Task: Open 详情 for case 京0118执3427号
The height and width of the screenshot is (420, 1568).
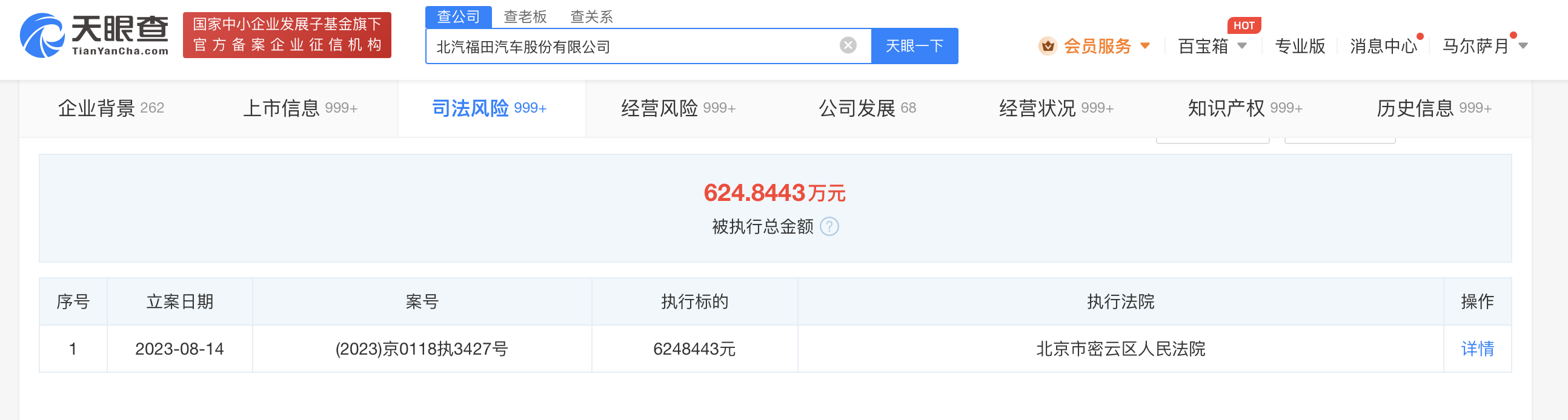Action: [x=1477, y=349]
